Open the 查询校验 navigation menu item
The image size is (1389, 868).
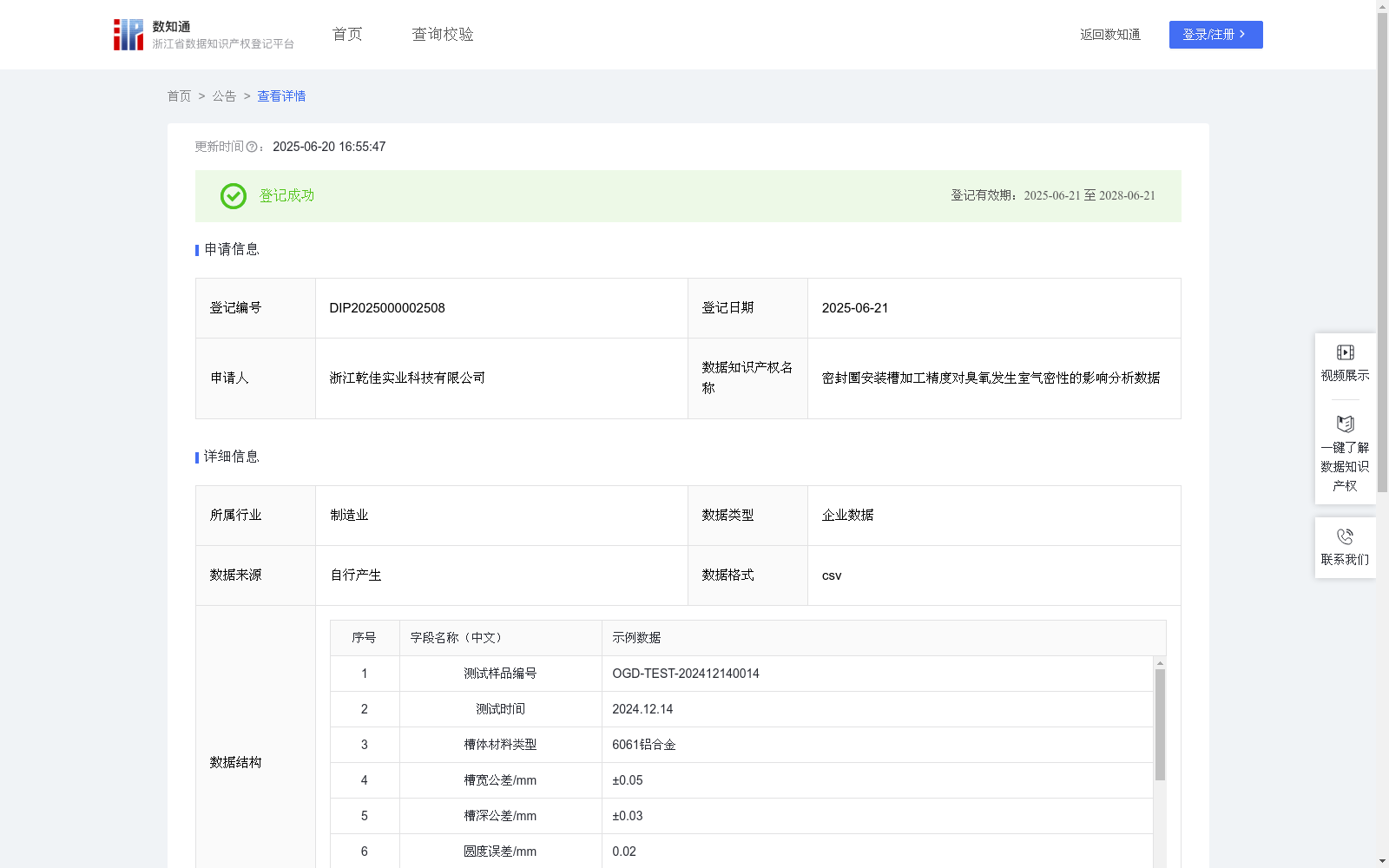443,35
